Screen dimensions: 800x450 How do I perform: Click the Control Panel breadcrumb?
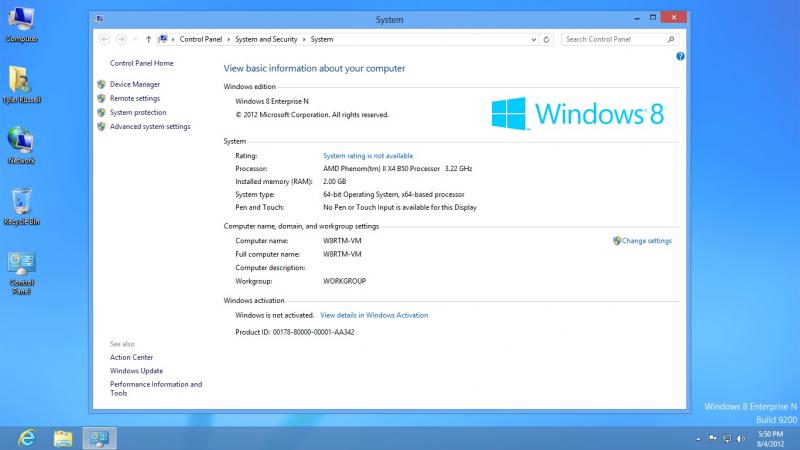pos(201,39)
